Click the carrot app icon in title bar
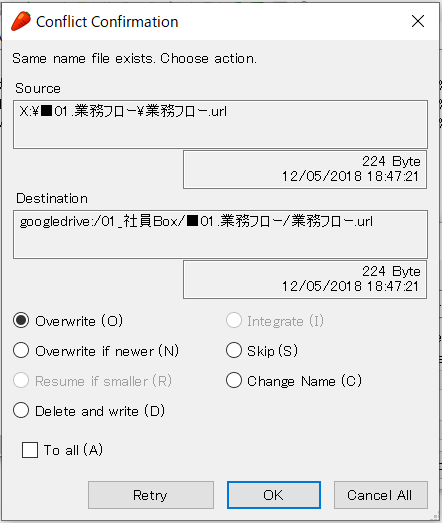 tap(21, 21)
